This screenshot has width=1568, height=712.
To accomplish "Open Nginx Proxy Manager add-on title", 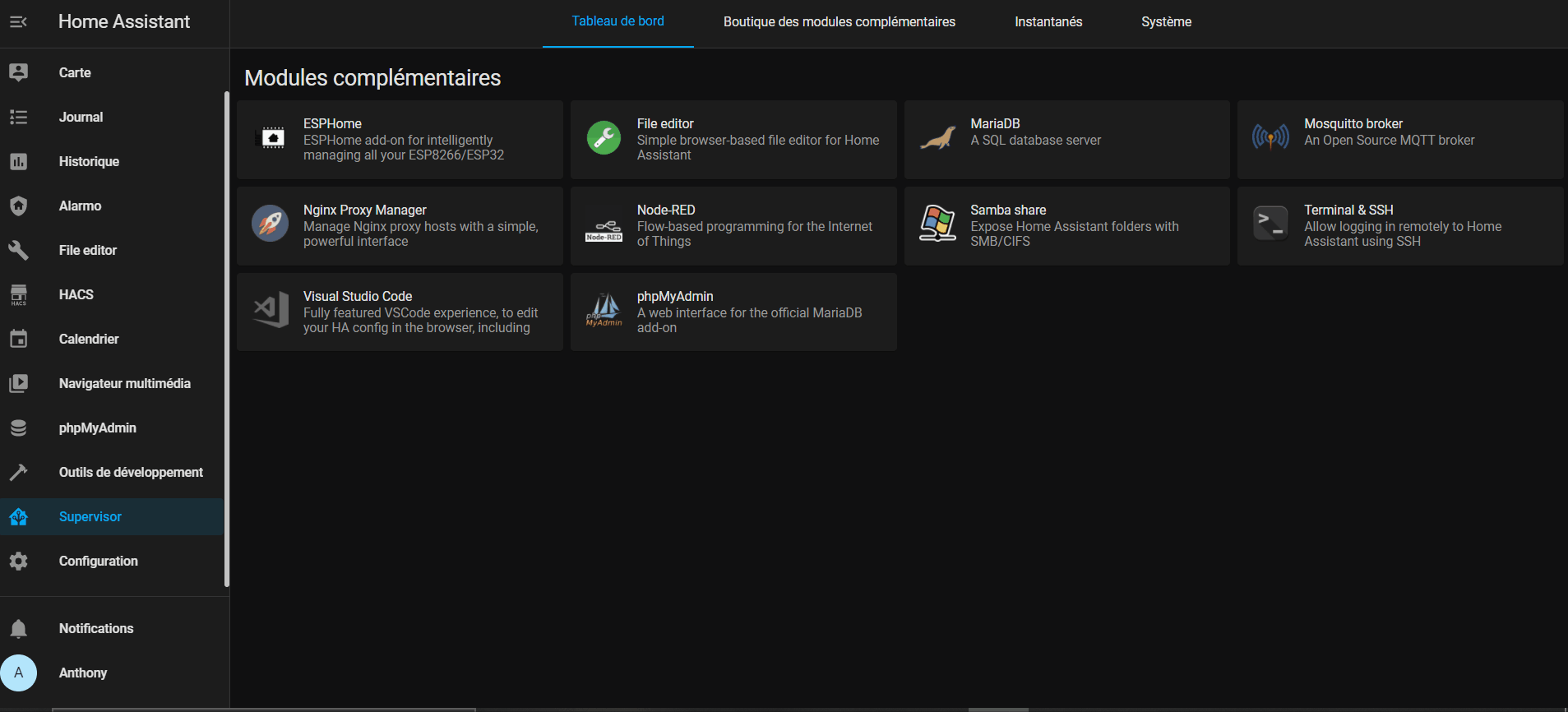I will click(x=364, y=210).
